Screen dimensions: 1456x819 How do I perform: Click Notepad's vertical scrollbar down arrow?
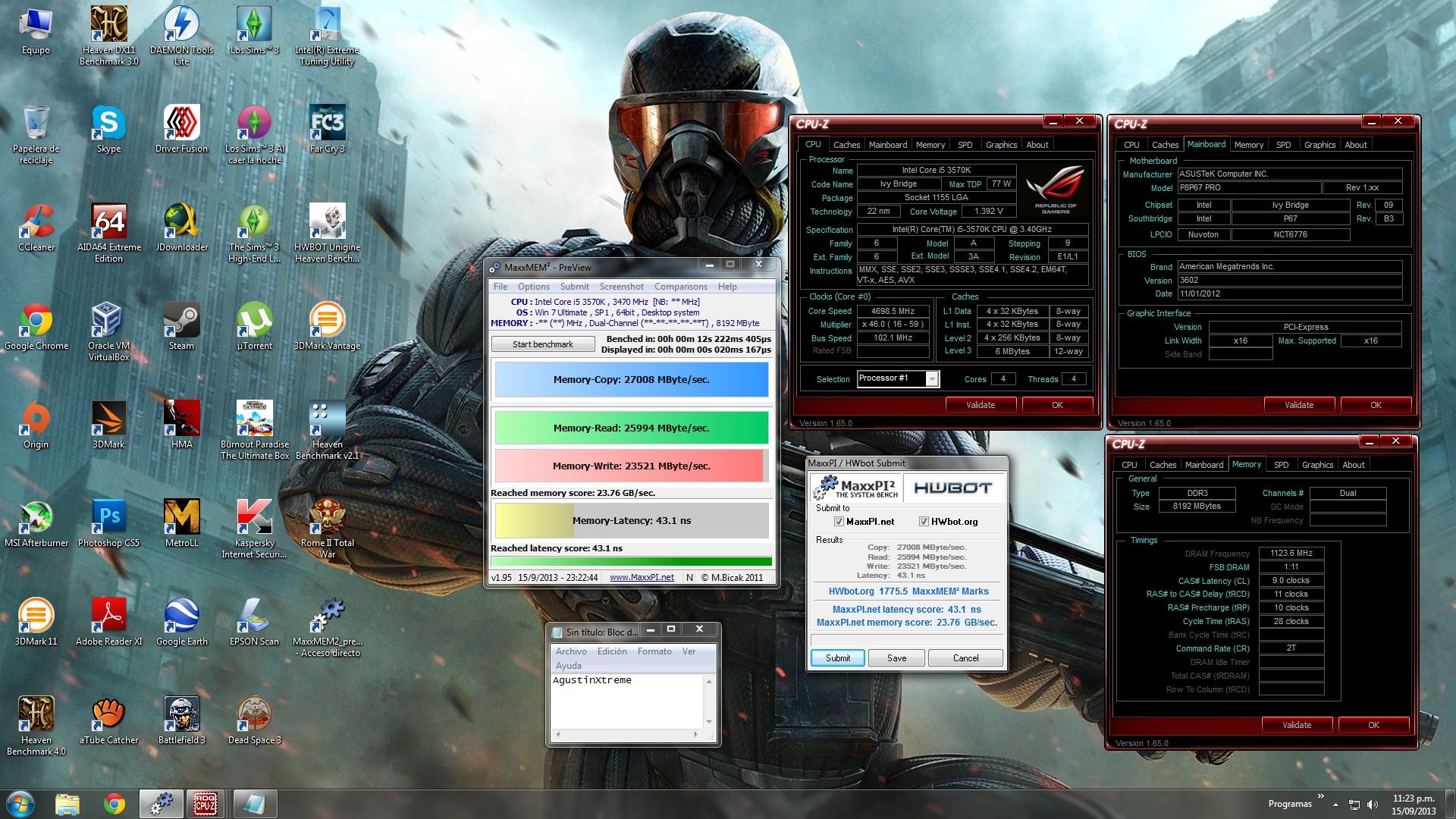pyautogui.click(x=709, y=722)
